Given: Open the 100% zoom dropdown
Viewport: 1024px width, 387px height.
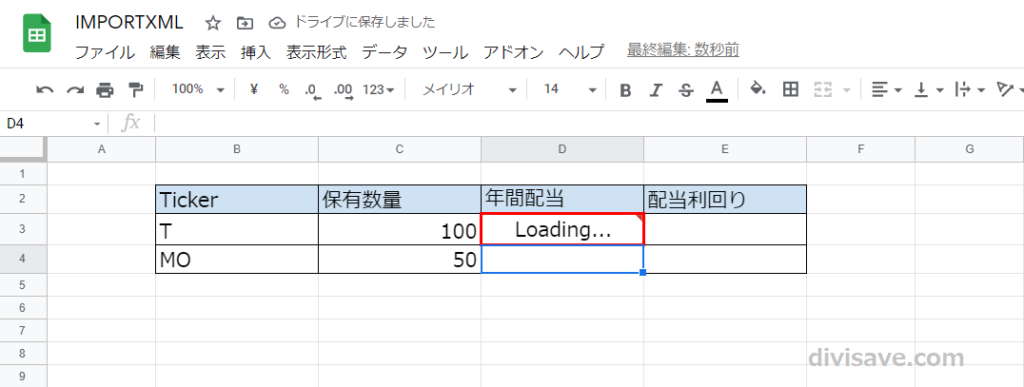Looking at the screenshot, I should [197, 89].
